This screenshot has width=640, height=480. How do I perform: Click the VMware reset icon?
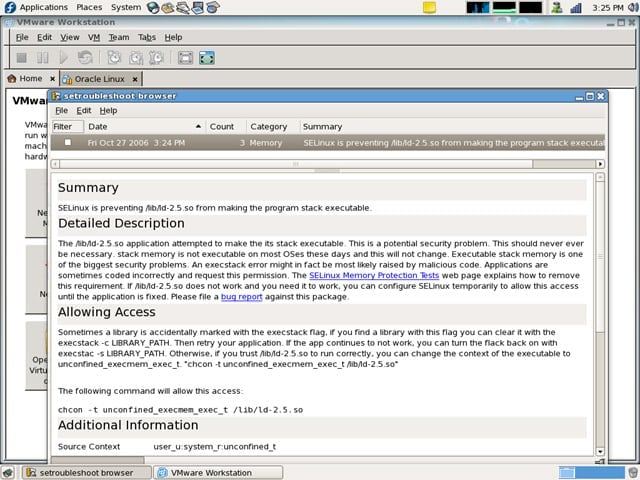[x=85, y=58]
